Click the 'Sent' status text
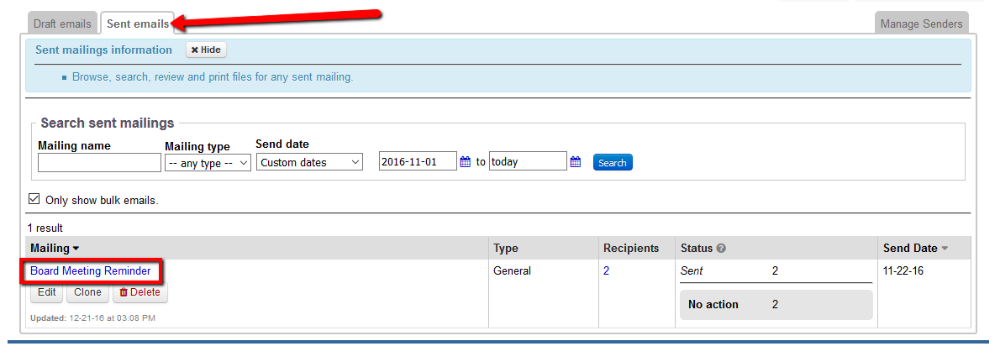1000x362 pixels. tap(691, 271)
